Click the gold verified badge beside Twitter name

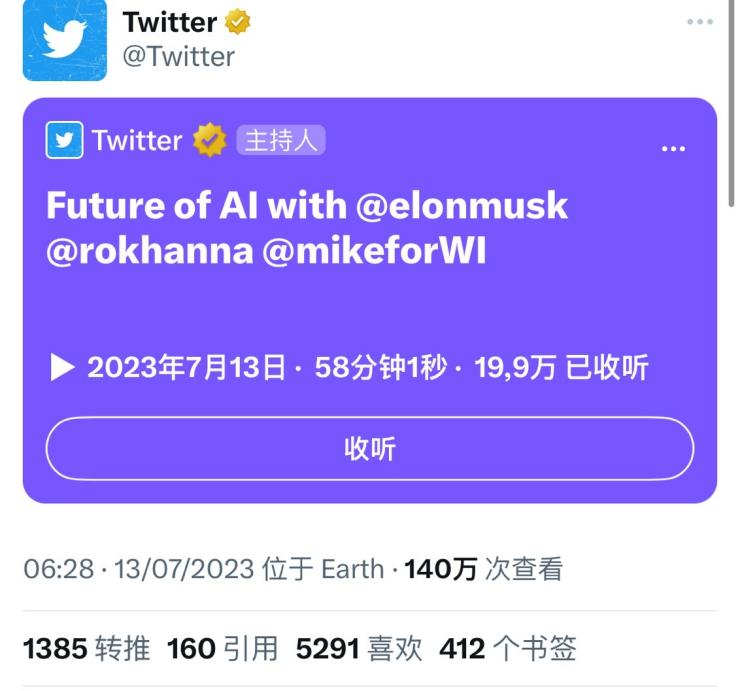coord(237,22)
